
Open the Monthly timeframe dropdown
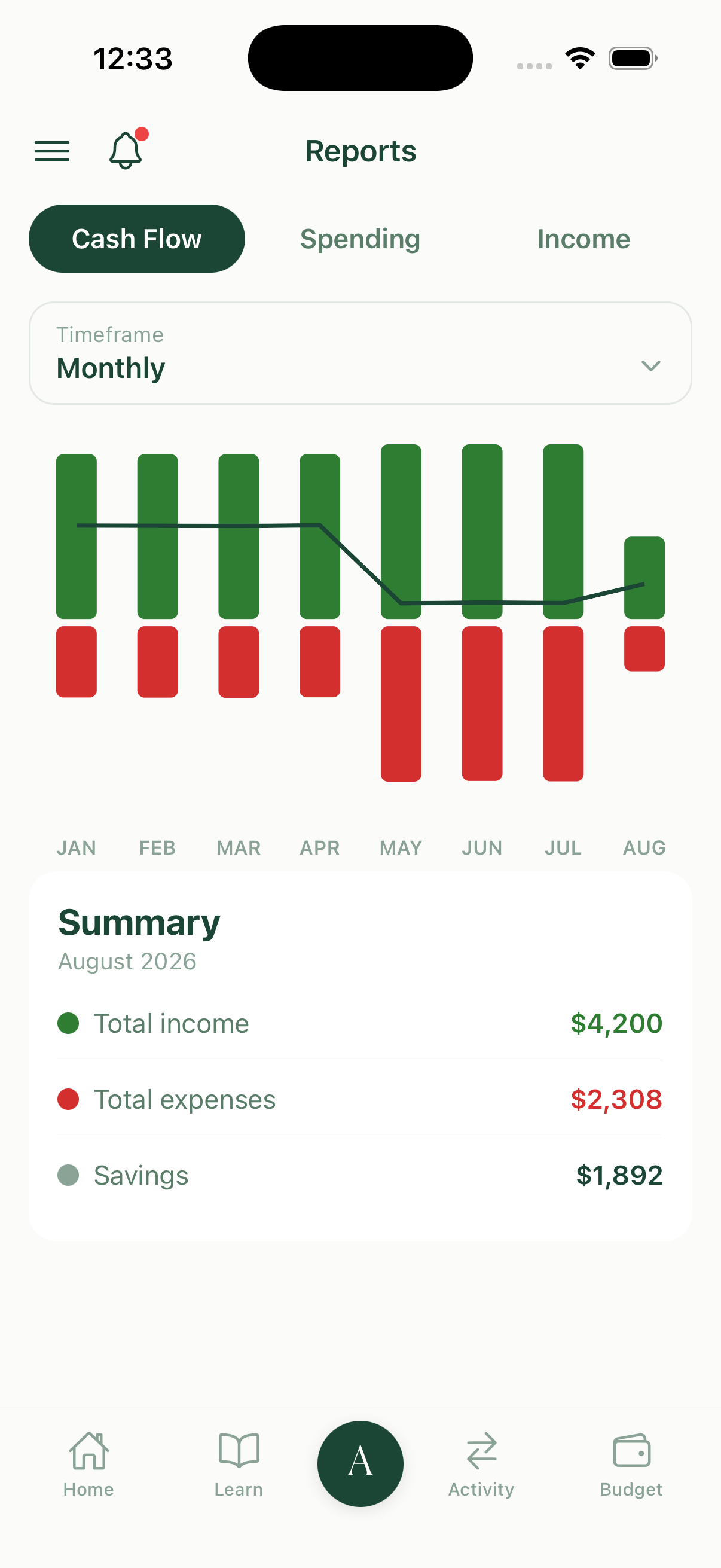click(x=360, y=353)
